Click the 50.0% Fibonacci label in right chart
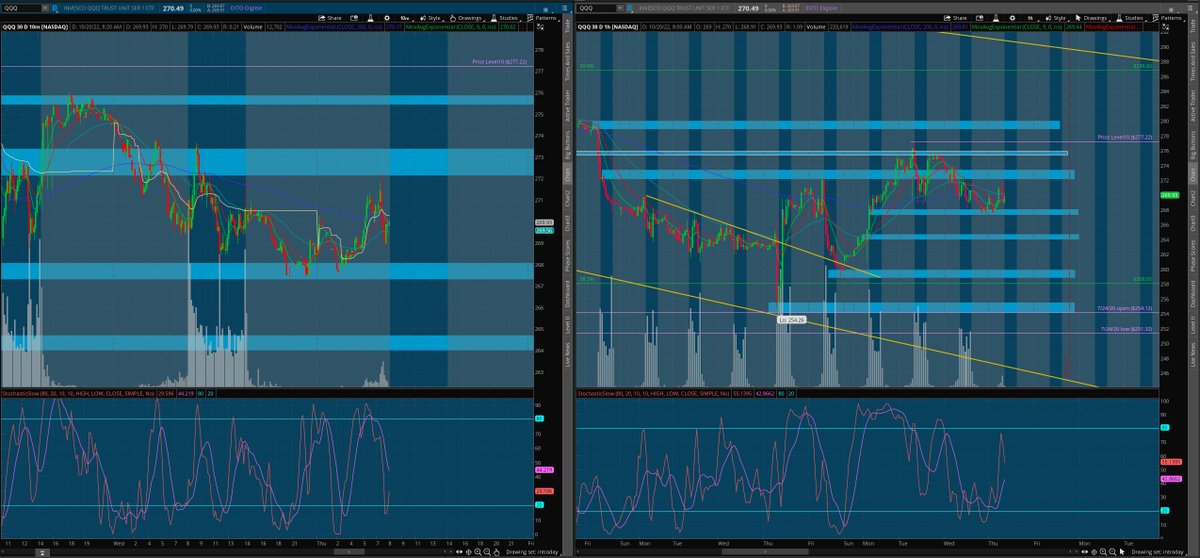This screenshot has width=1200, height=558. coord(588,66)
